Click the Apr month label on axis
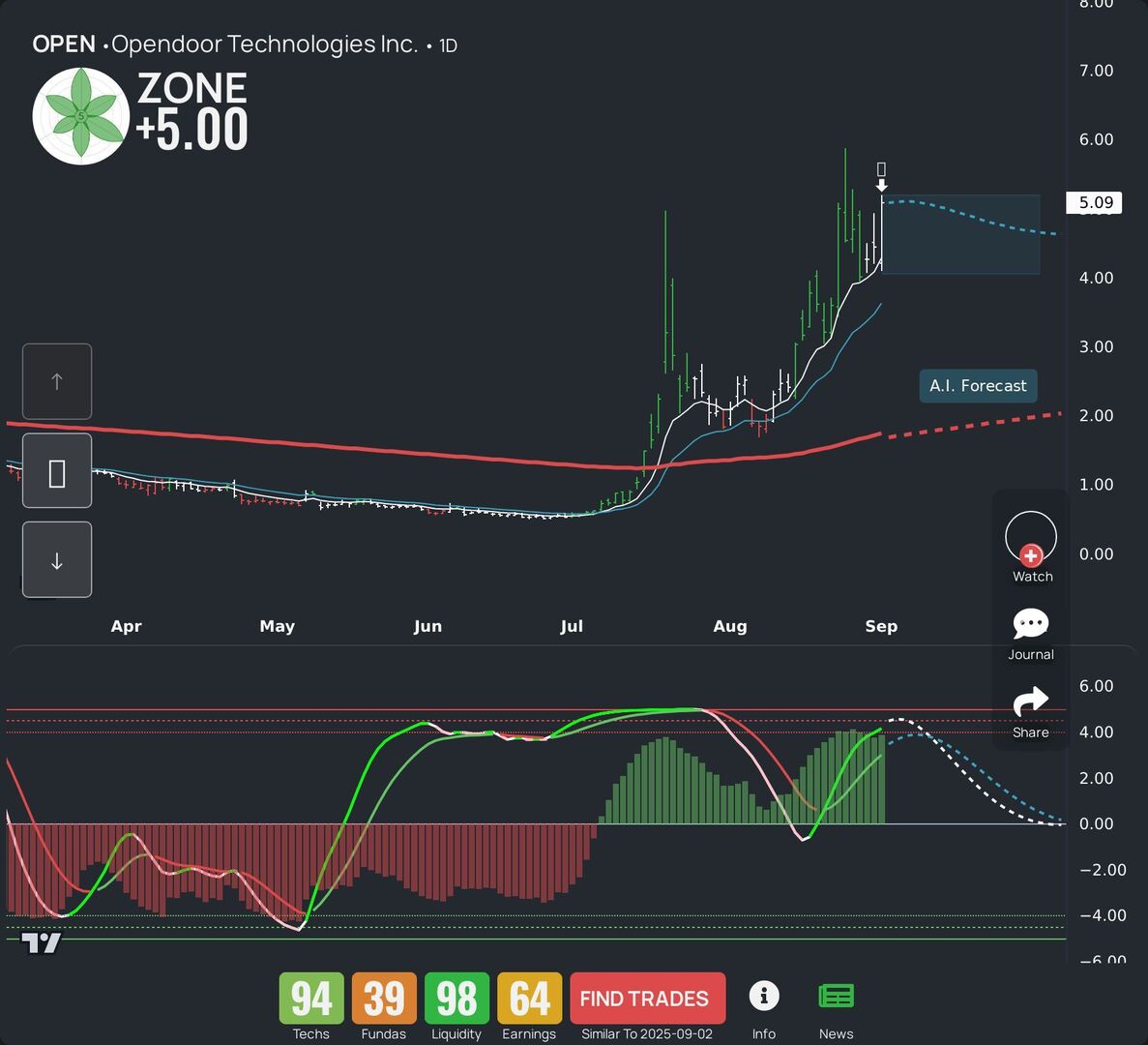 pyautogui.click(x=126, y=626)
